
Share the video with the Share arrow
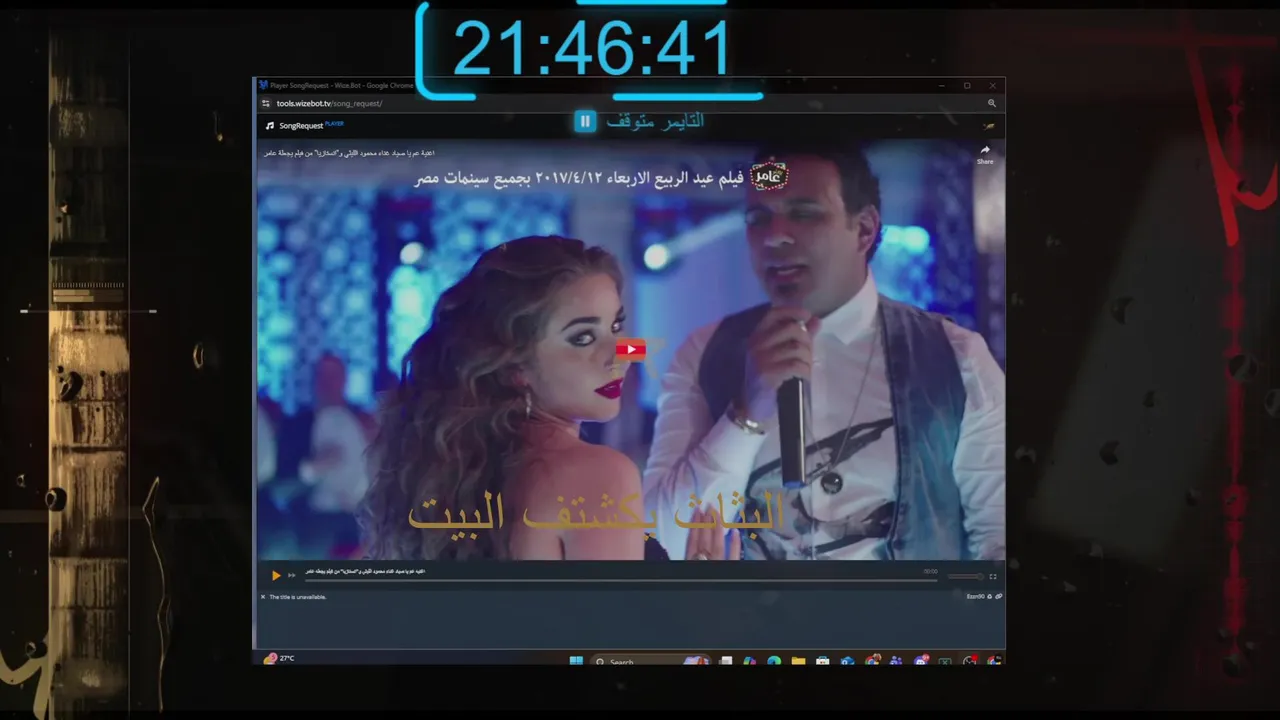pyautogui.click(x=985, y=154)
